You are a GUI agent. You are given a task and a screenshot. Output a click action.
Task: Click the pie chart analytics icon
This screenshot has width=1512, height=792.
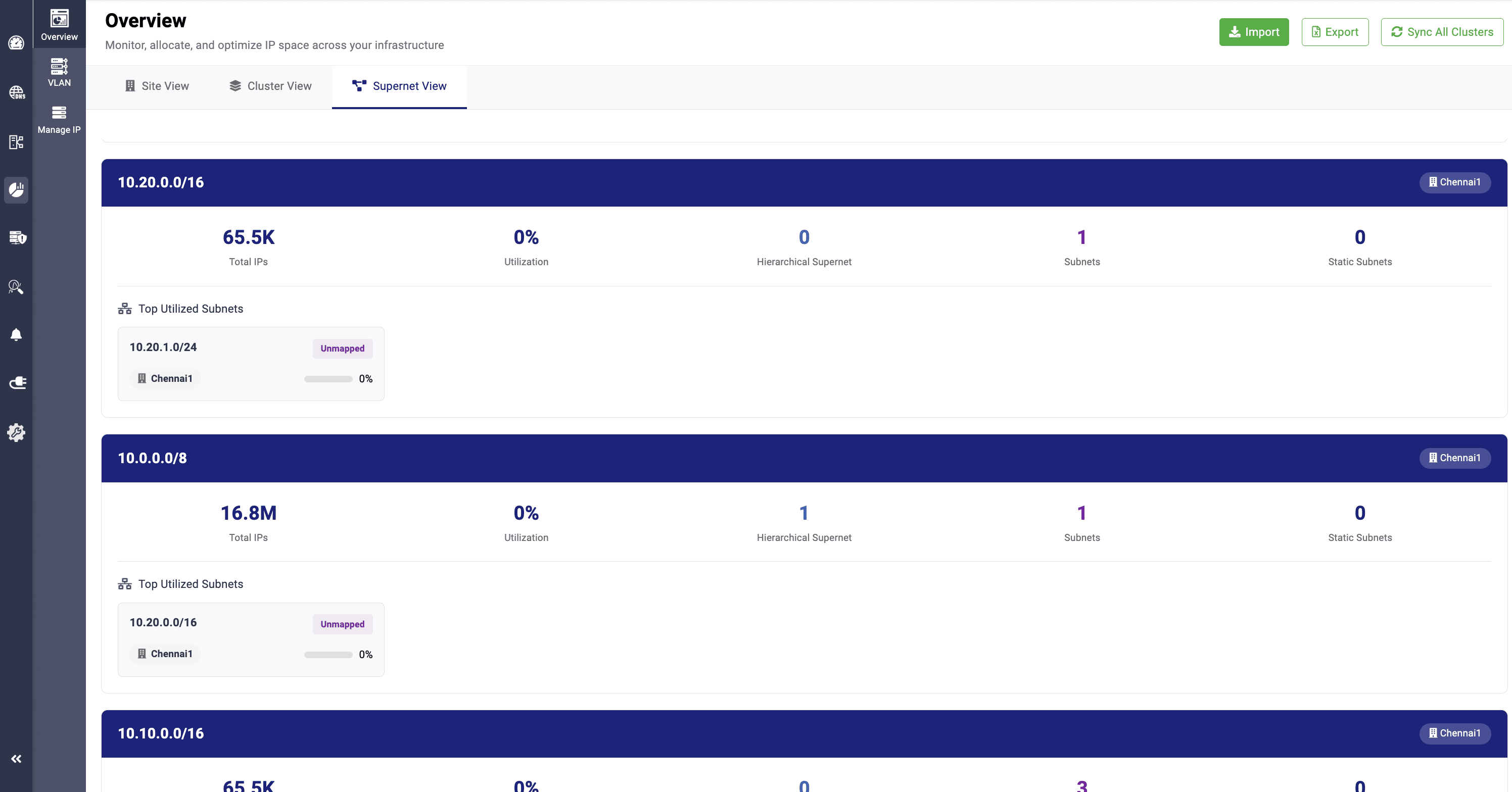[16, 189]
